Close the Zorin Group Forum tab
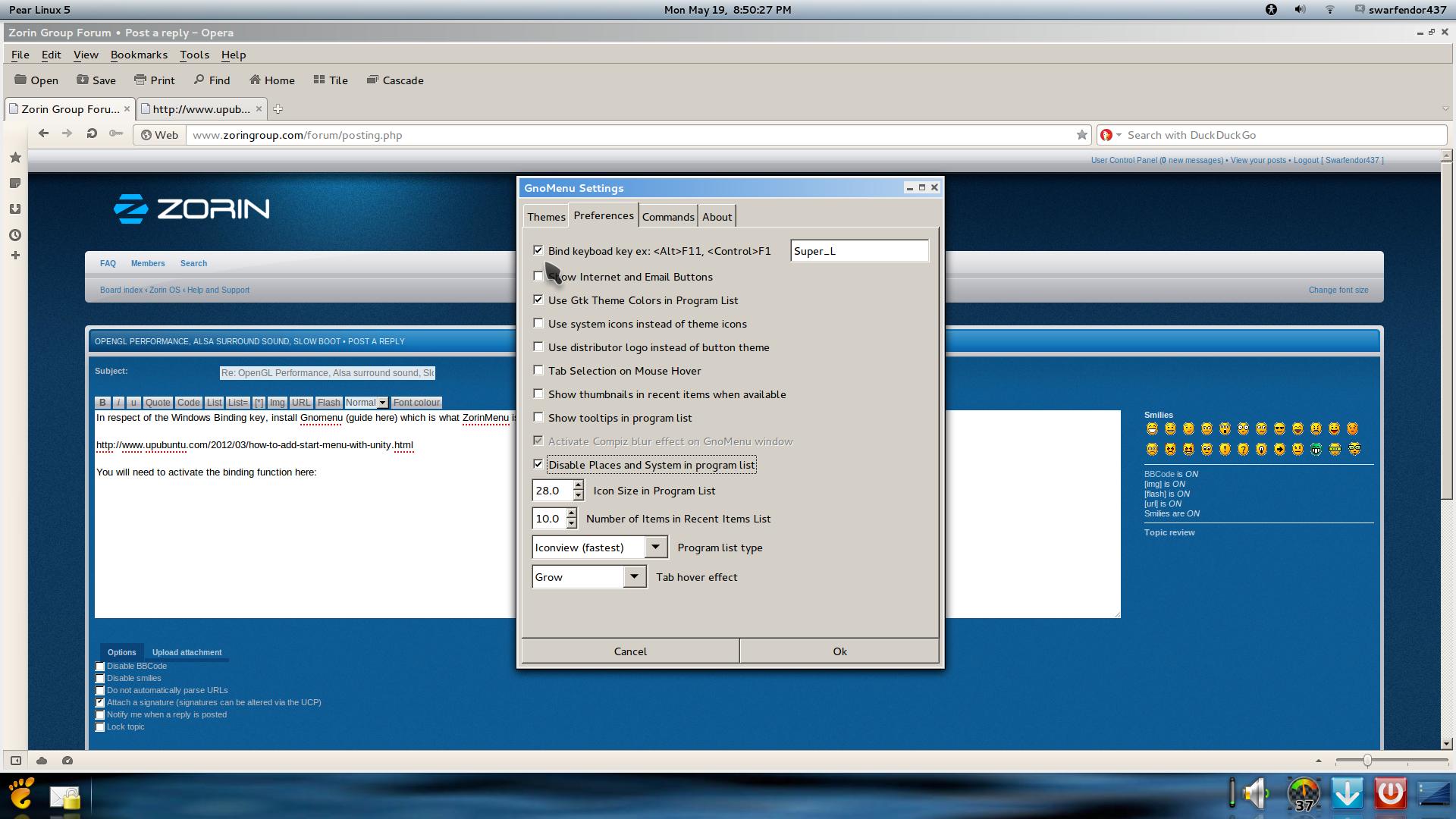This screenshot has width=1456, height=819. (127, 109)
